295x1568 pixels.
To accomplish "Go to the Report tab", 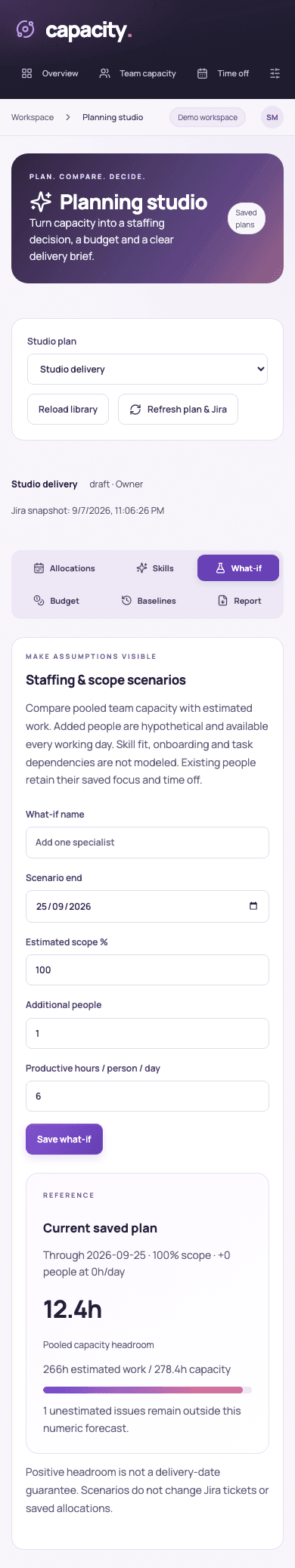I will tap(239, 601).
